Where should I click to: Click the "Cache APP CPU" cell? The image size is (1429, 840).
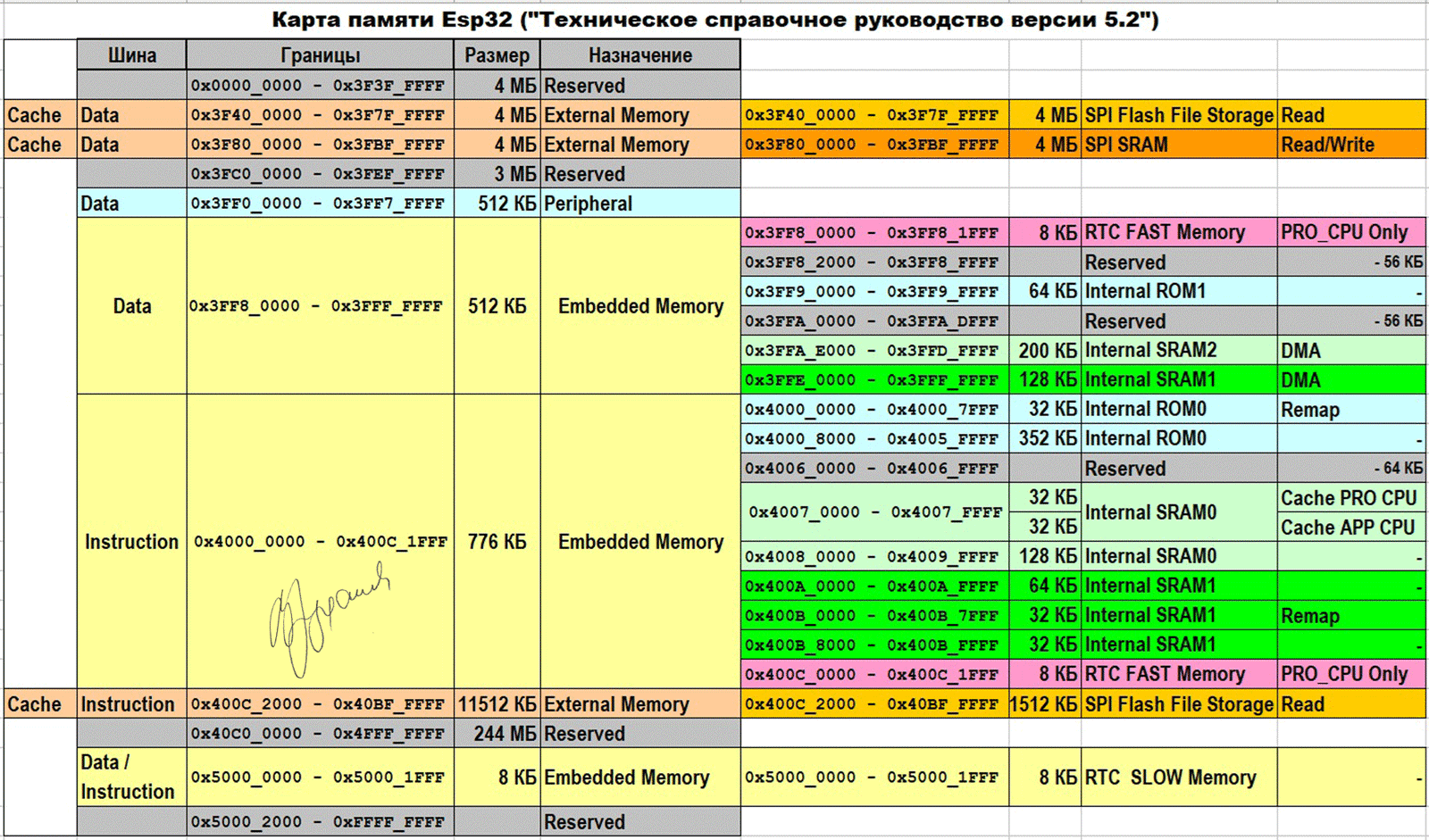coord(1350,528)
